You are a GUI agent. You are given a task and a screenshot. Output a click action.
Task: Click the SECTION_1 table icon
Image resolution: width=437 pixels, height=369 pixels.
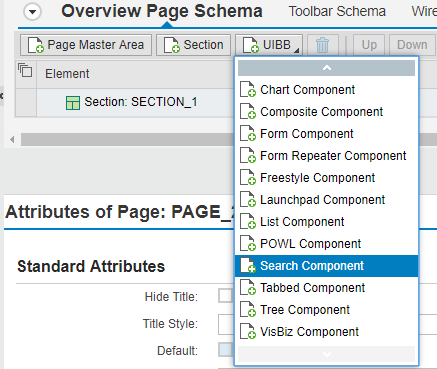click(x=73, y=103)
